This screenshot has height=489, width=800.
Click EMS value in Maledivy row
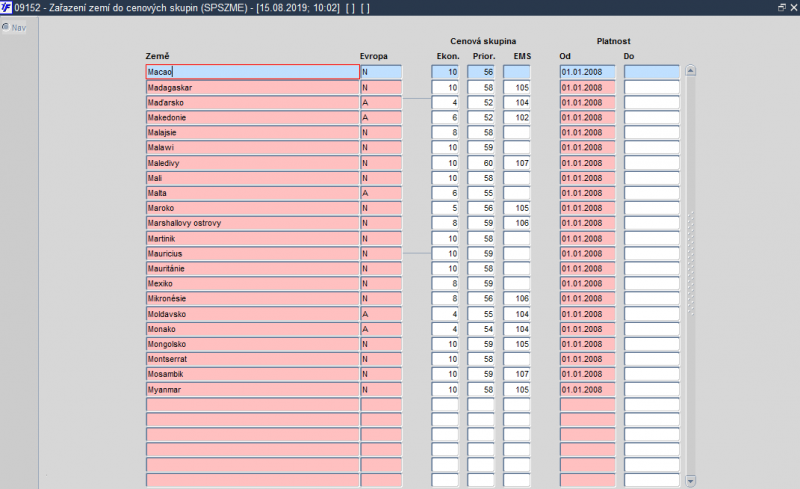click(517, 163)
